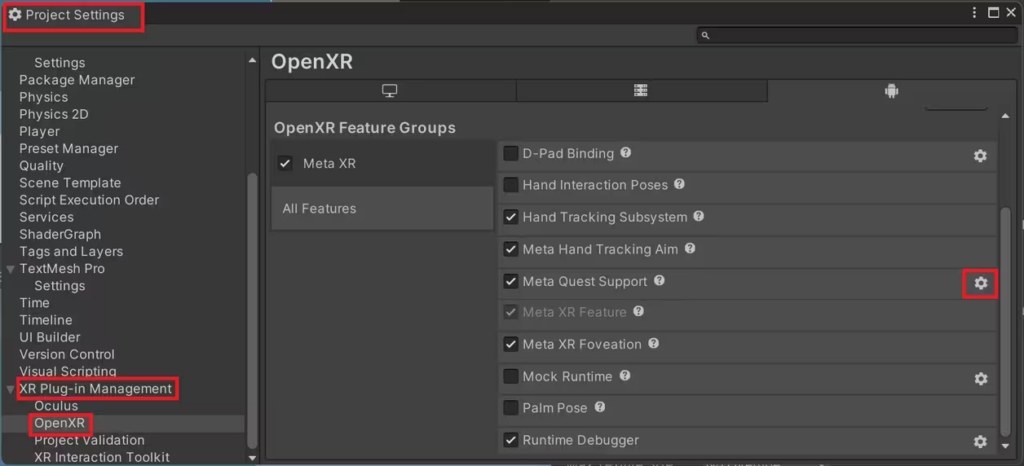
Task: Open Mock Runtime settings gear icon
Action: point(980,379)
